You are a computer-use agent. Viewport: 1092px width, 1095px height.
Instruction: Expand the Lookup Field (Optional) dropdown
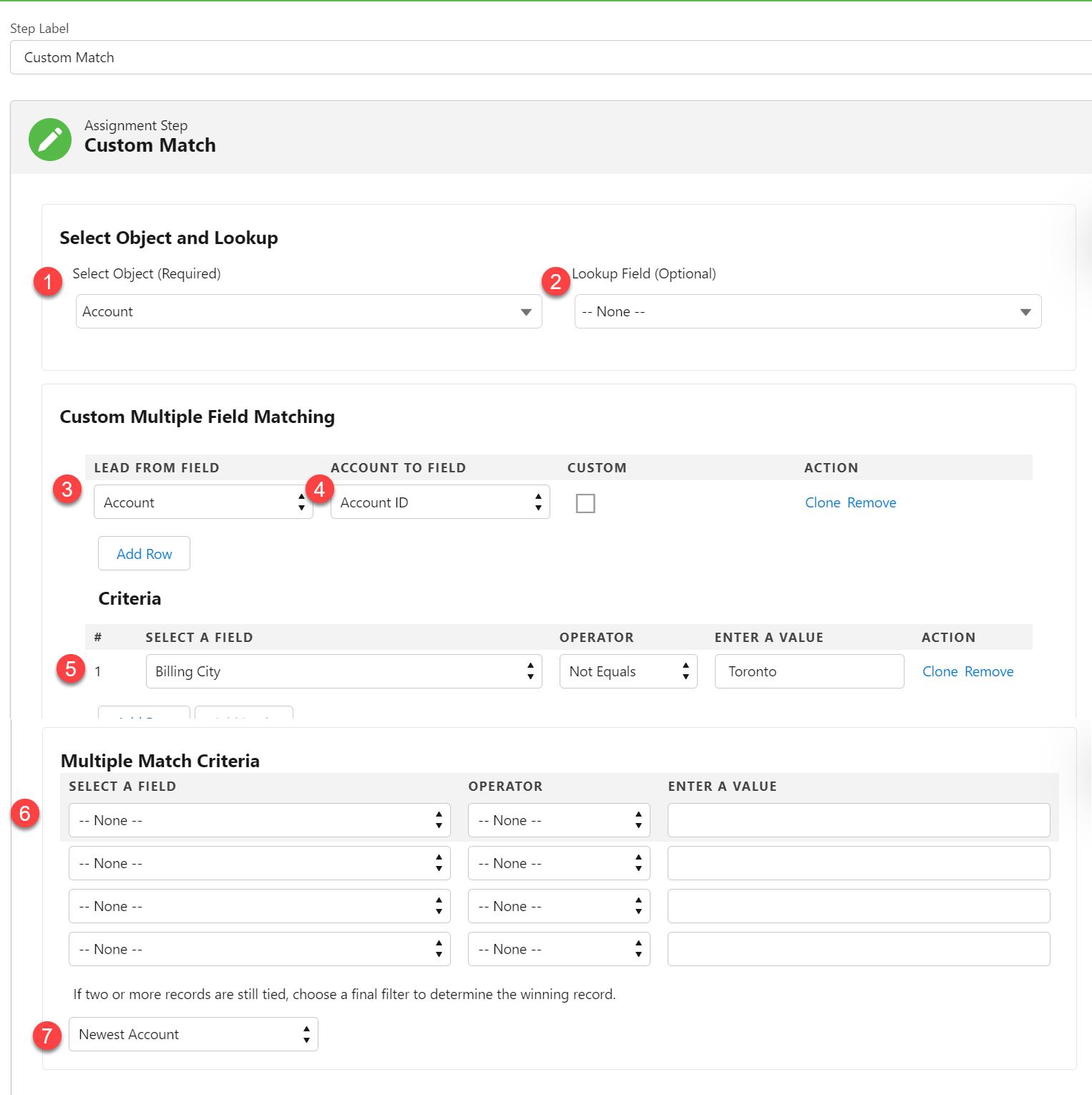tap(807, 311)
